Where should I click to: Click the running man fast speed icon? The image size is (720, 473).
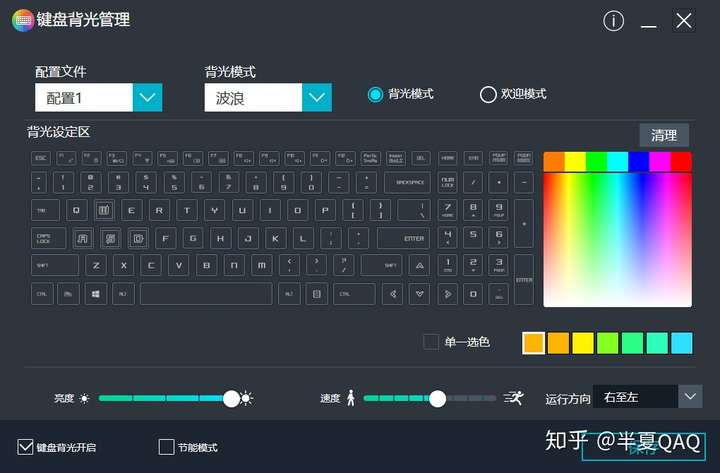(513, 398)
